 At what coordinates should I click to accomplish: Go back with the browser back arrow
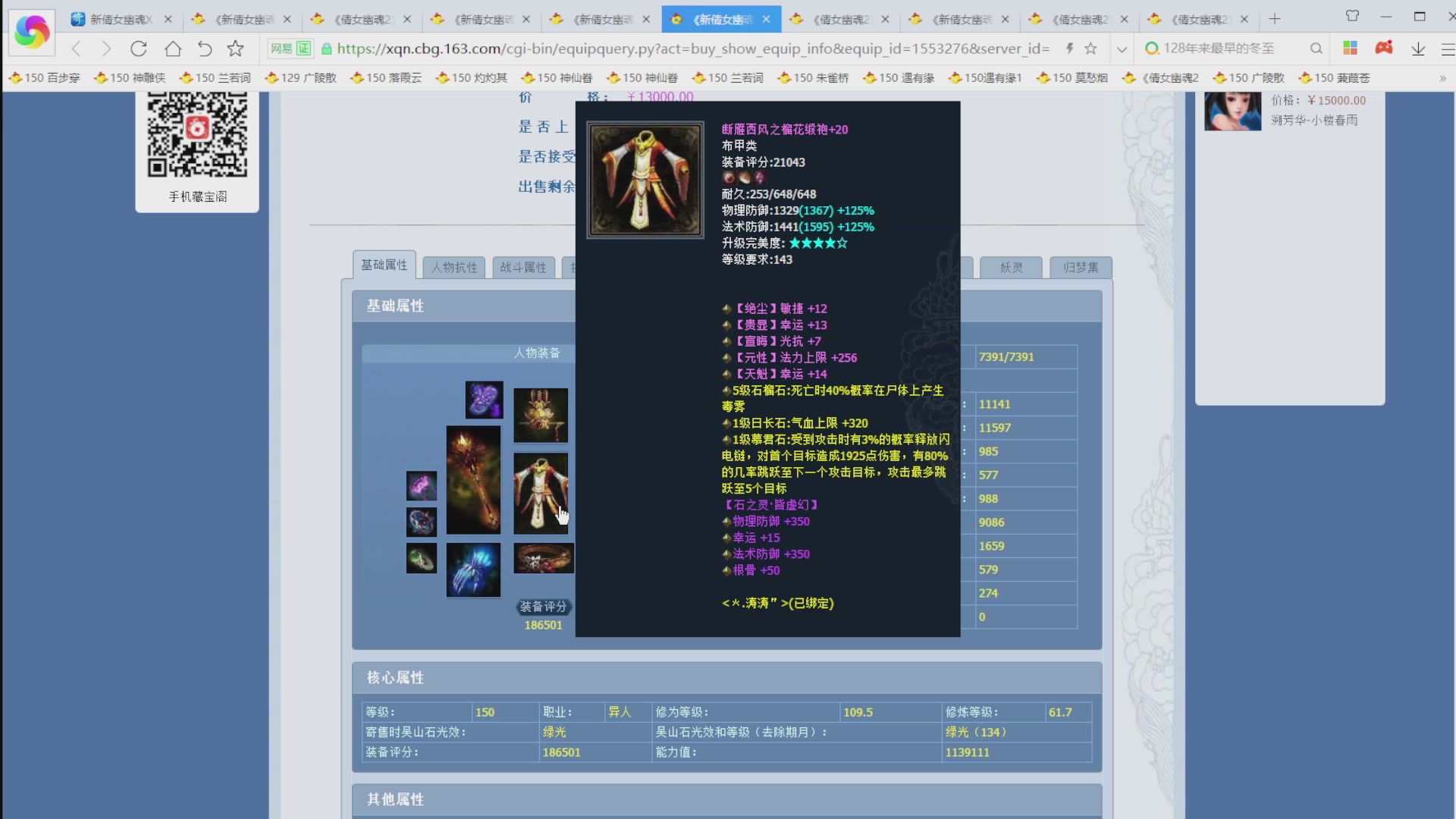click(76, 49)
